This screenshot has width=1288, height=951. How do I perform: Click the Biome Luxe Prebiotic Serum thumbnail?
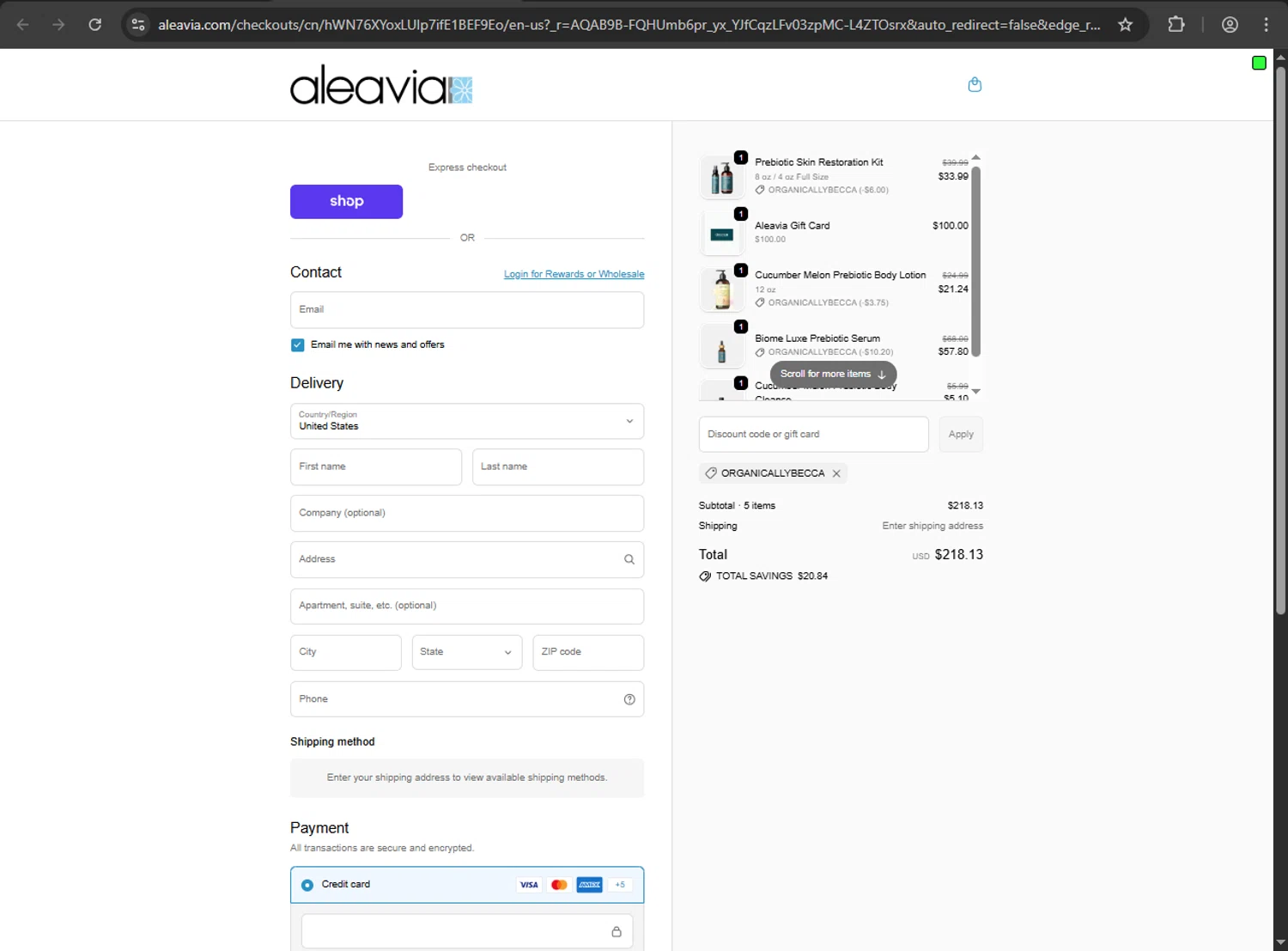pyautogui.click(x=722, y=346)
